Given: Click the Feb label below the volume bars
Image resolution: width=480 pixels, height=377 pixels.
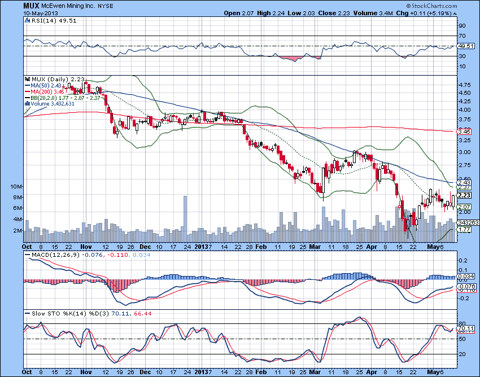Looking at the screenshot, I should click(x=261, y=247).
